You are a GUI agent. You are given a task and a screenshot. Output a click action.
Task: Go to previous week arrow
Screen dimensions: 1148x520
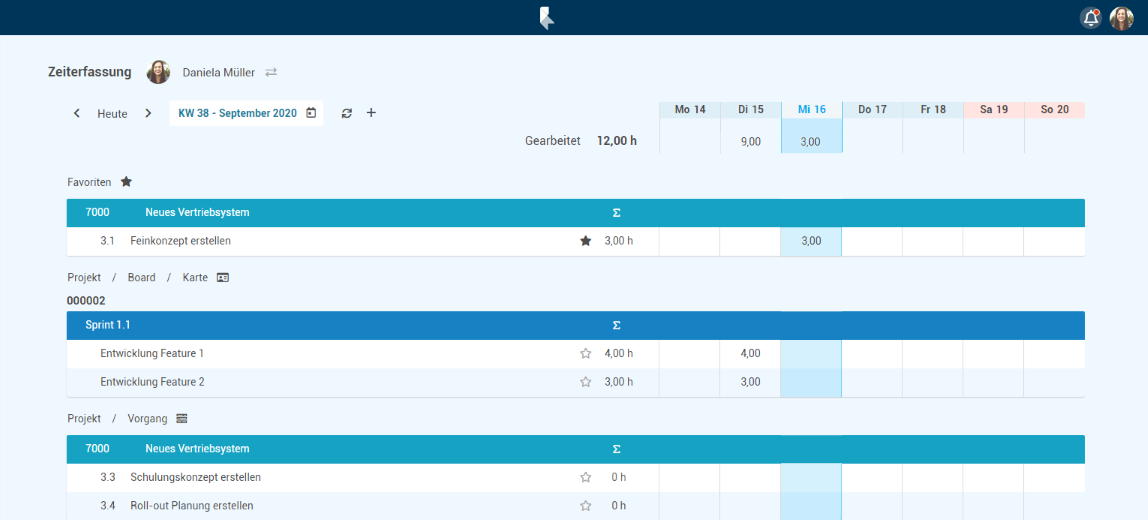point(77,113)
